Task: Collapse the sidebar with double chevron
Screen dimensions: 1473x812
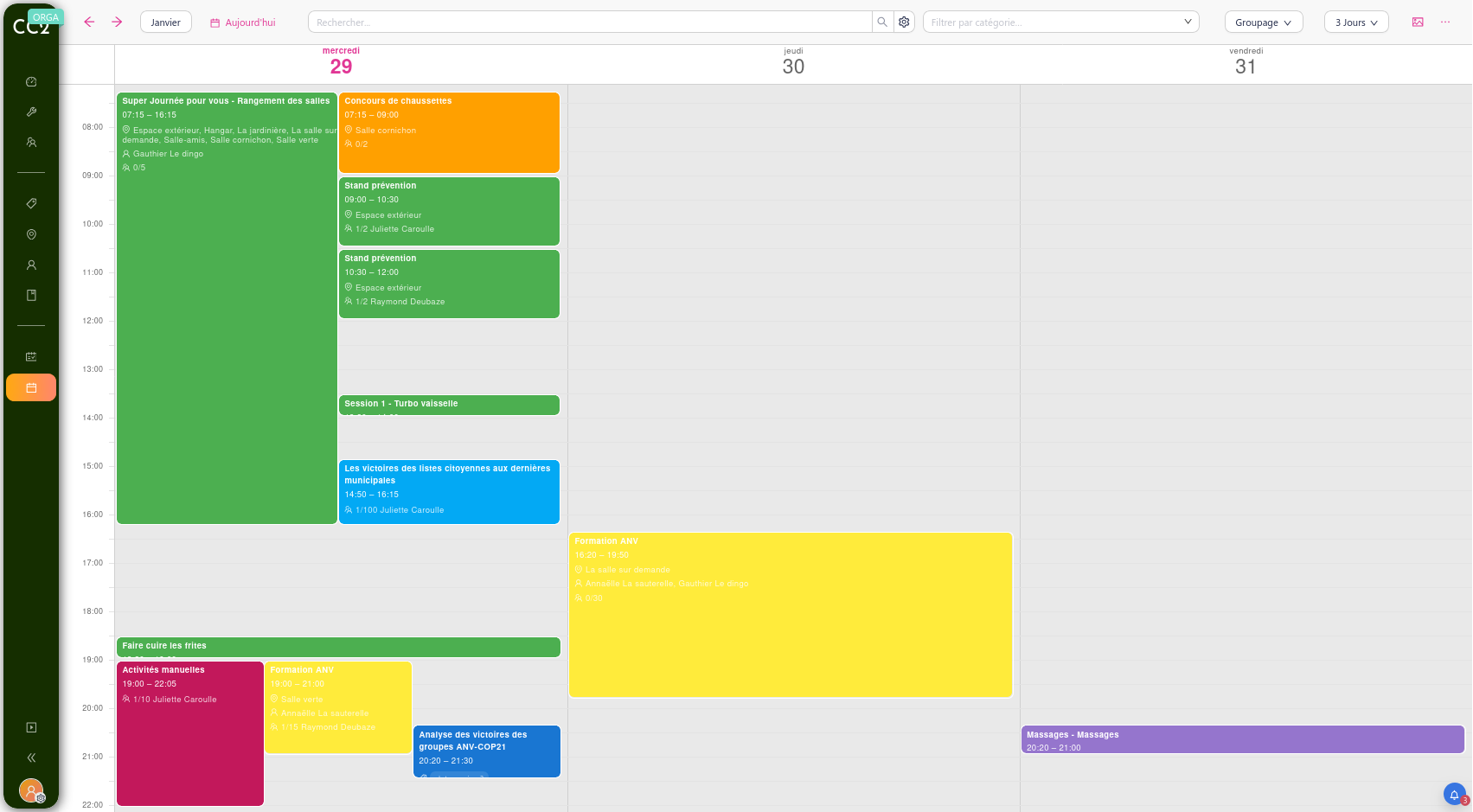Action: [31, 758]
